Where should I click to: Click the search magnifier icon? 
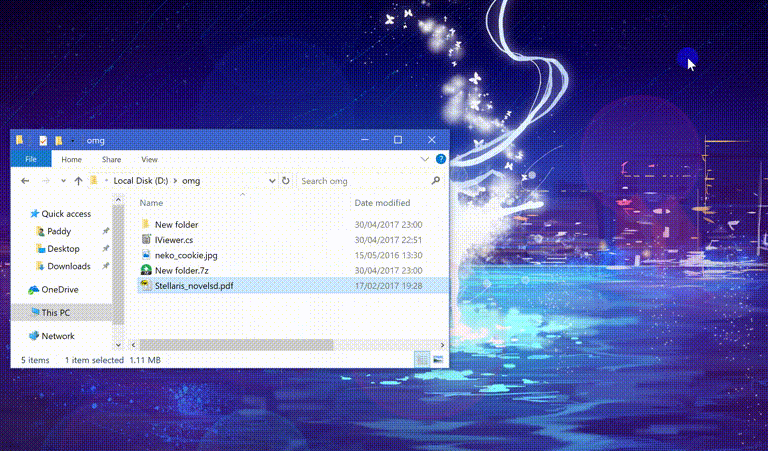click(x=435, y=181)
